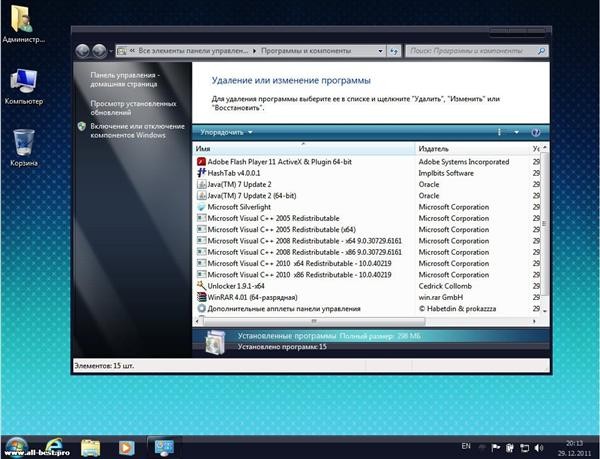This screenshot has height=459, width=600.
Task: Click the horizontal scroll right arrow
Action: 534,321
